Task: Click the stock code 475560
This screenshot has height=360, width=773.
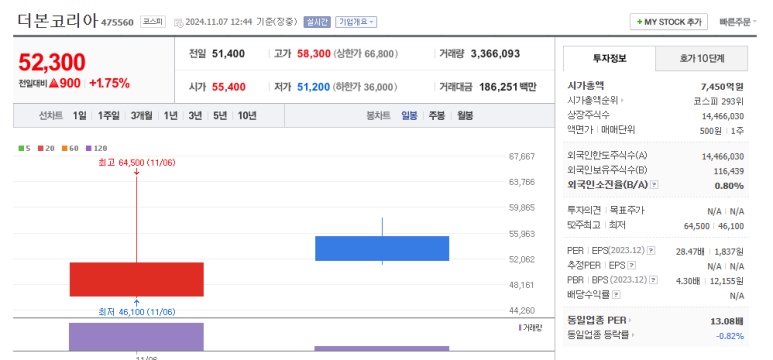Action: coord(117,23)
